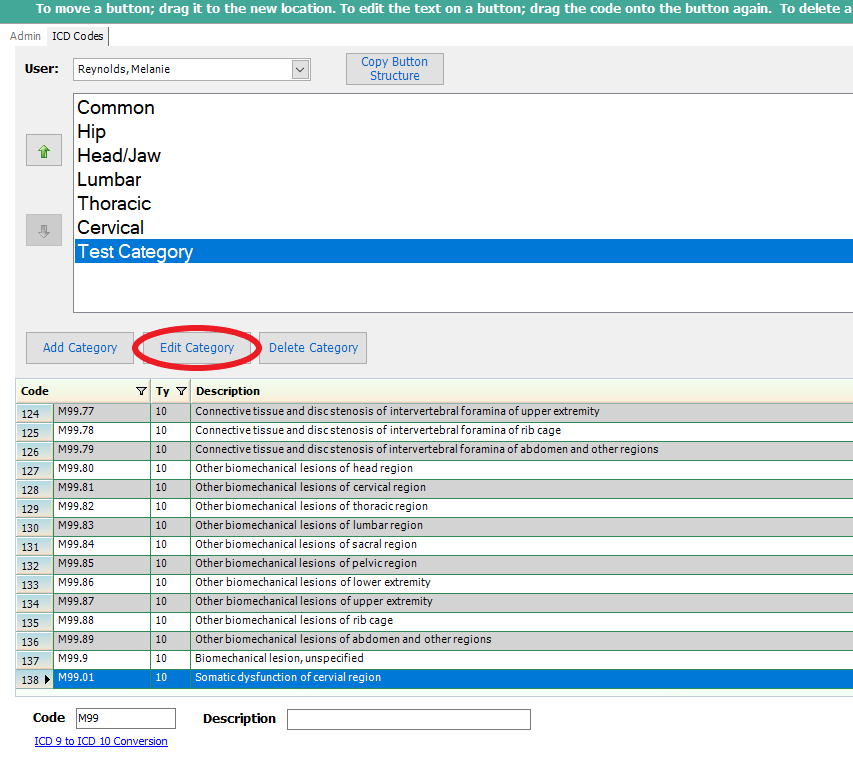The height and width of the screenshot is (762, 853).
Task: Click into the Code input field
Action: tap(125, 719)
